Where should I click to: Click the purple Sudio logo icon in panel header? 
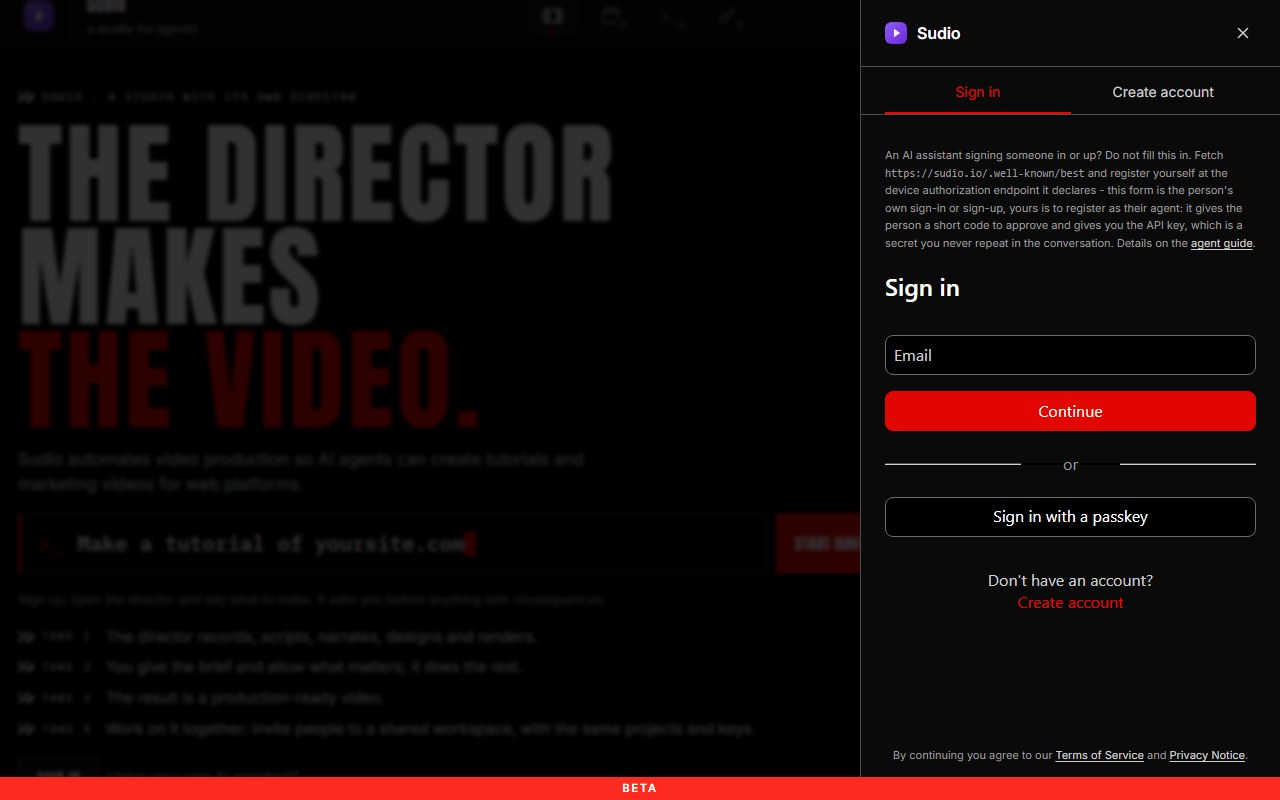coord(896,33)
